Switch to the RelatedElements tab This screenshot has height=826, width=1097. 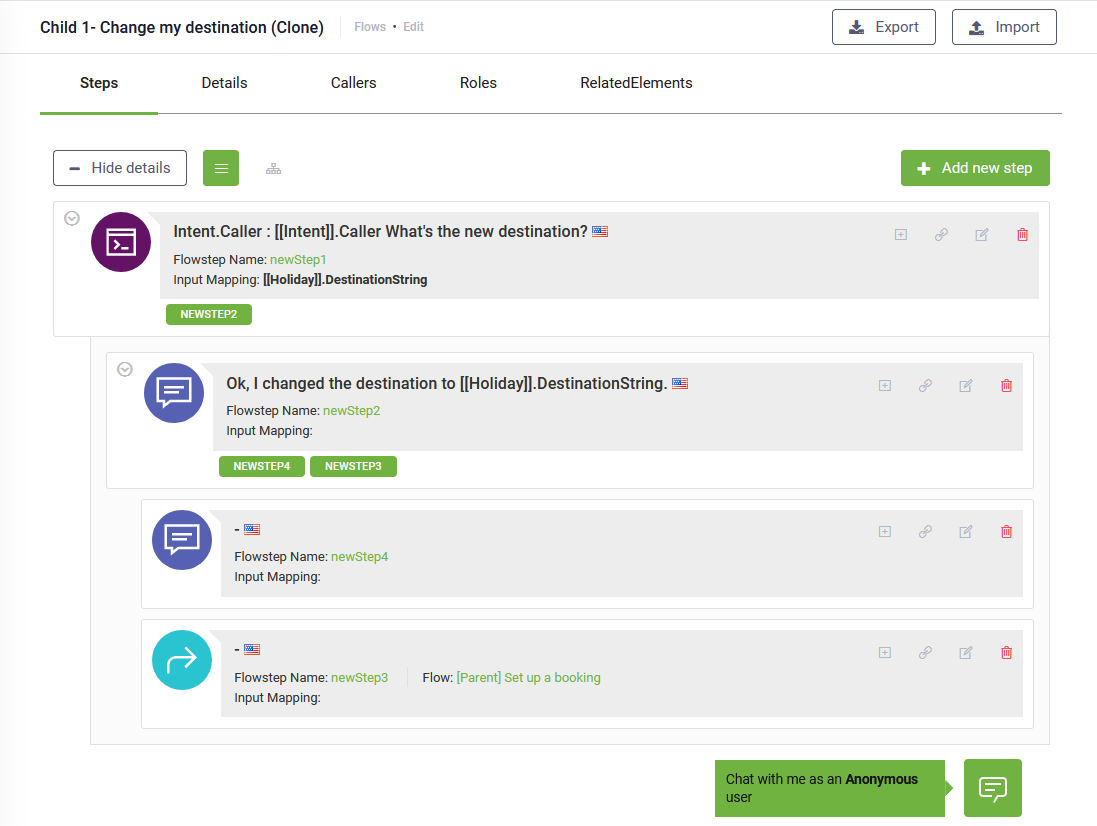636,83
